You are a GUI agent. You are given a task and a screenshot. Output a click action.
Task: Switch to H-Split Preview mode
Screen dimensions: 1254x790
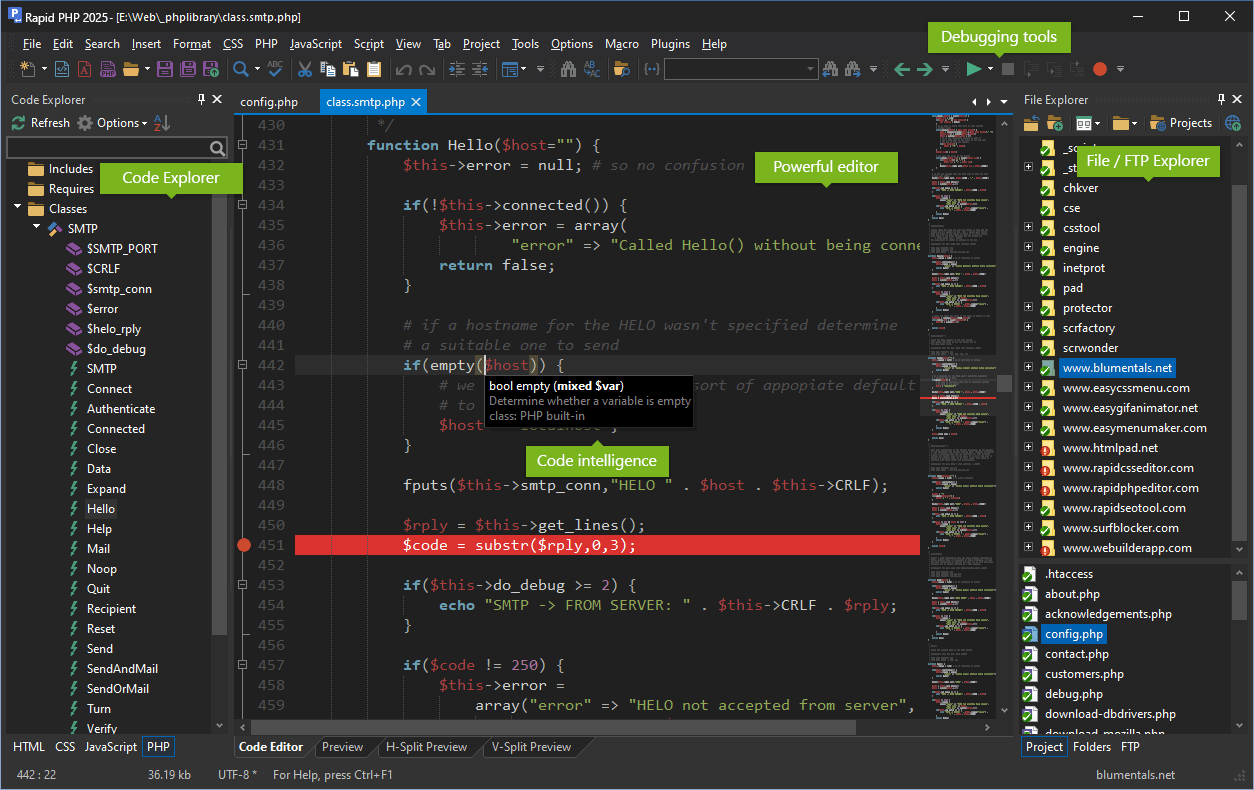(x=428, y=746)
